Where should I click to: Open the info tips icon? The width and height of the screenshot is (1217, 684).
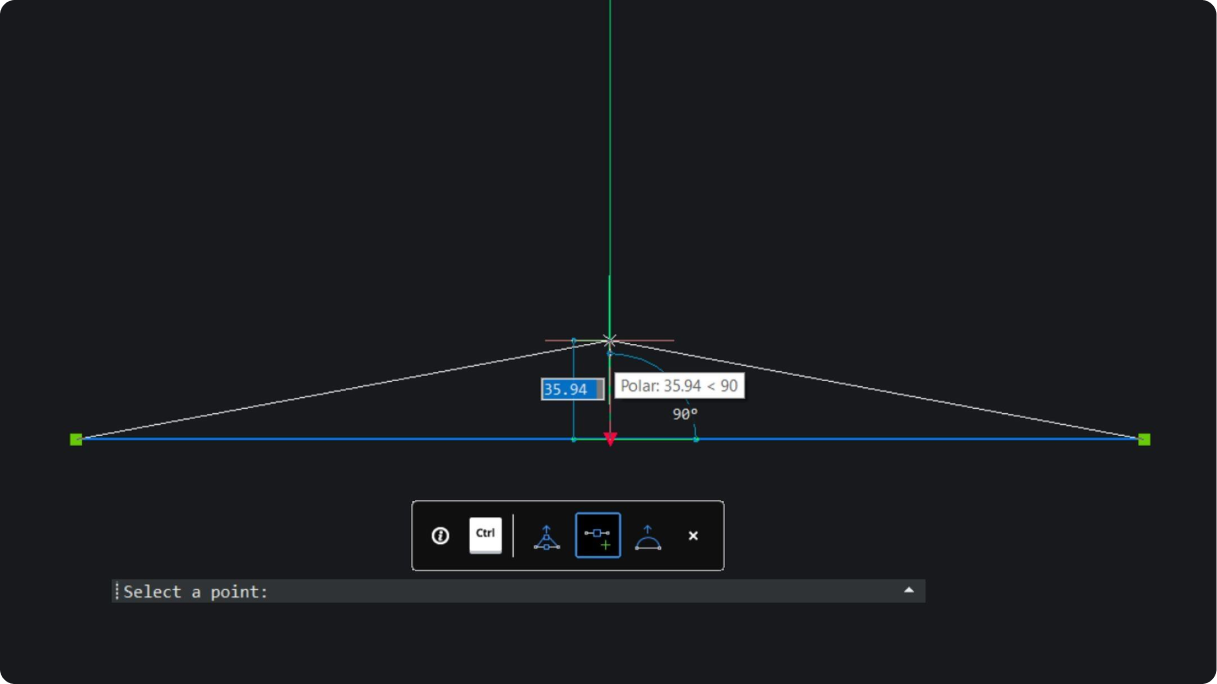[x=440, y=535]
